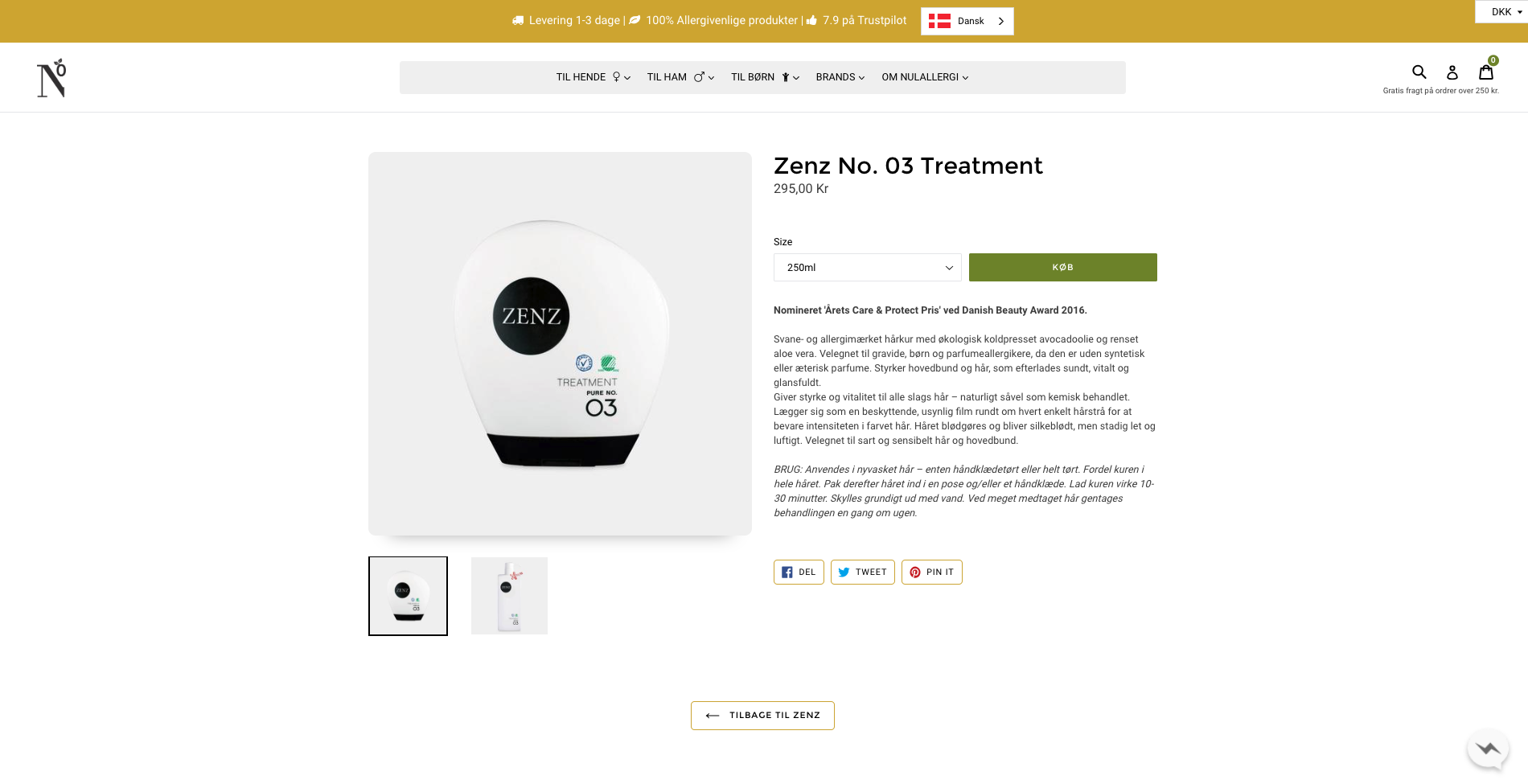Screen dimensions: 1528x784
Task: Click the Nulallergi N° logo
Action: click(51, 78)
